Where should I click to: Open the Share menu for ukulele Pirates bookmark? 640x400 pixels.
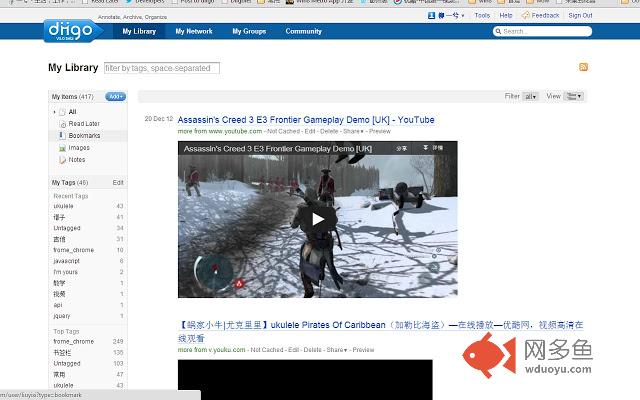click(x=337, y=350)
